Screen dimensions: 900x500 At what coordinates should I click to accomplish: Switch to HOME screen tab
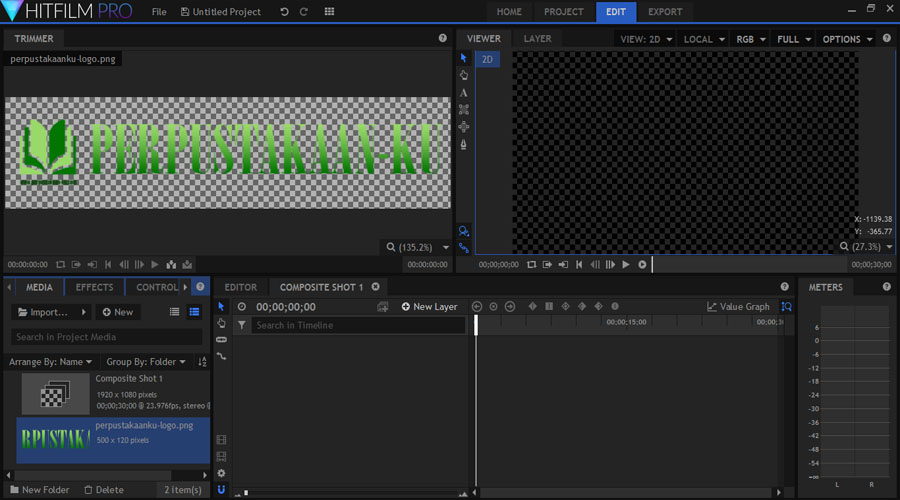click(x=509, y=11)
